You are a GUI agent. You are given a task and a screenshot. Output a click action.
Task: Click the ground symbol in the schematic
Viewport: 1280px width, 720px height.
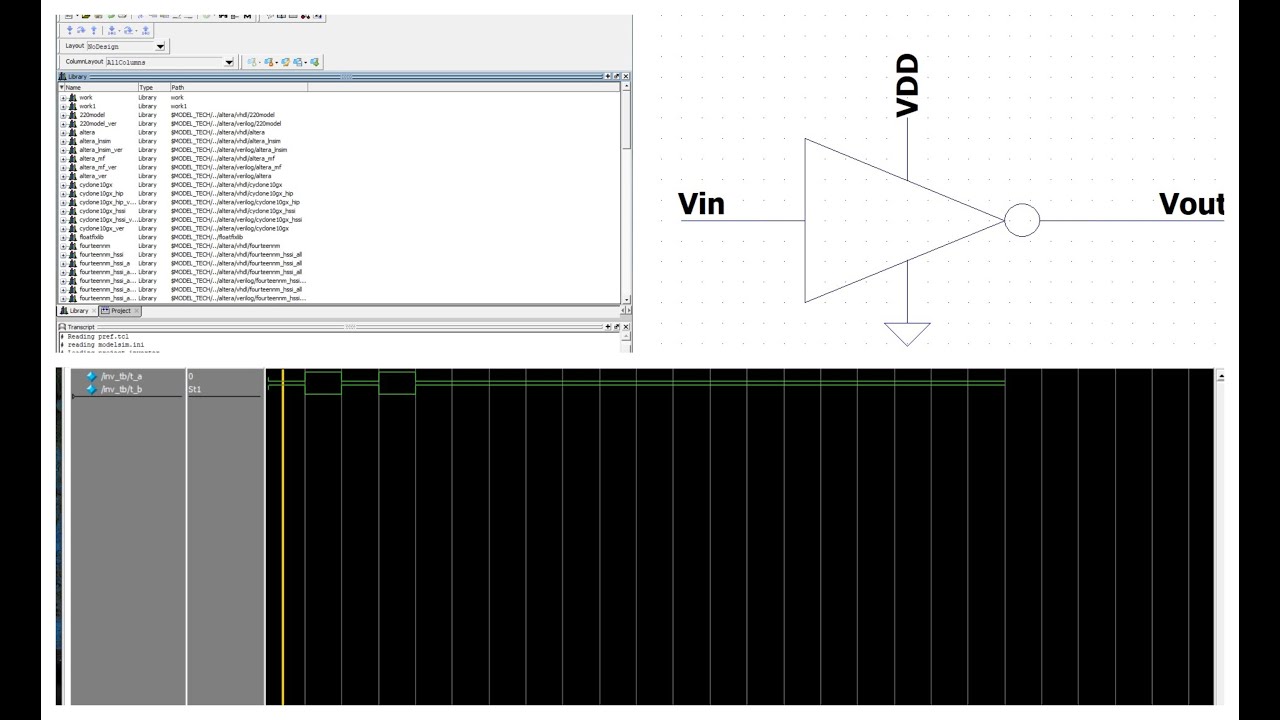pos(908,334)
